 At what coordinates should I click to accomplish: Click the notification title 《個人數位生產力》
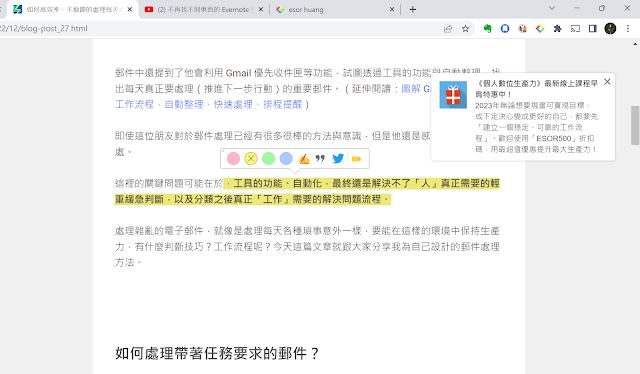(537, 89)
